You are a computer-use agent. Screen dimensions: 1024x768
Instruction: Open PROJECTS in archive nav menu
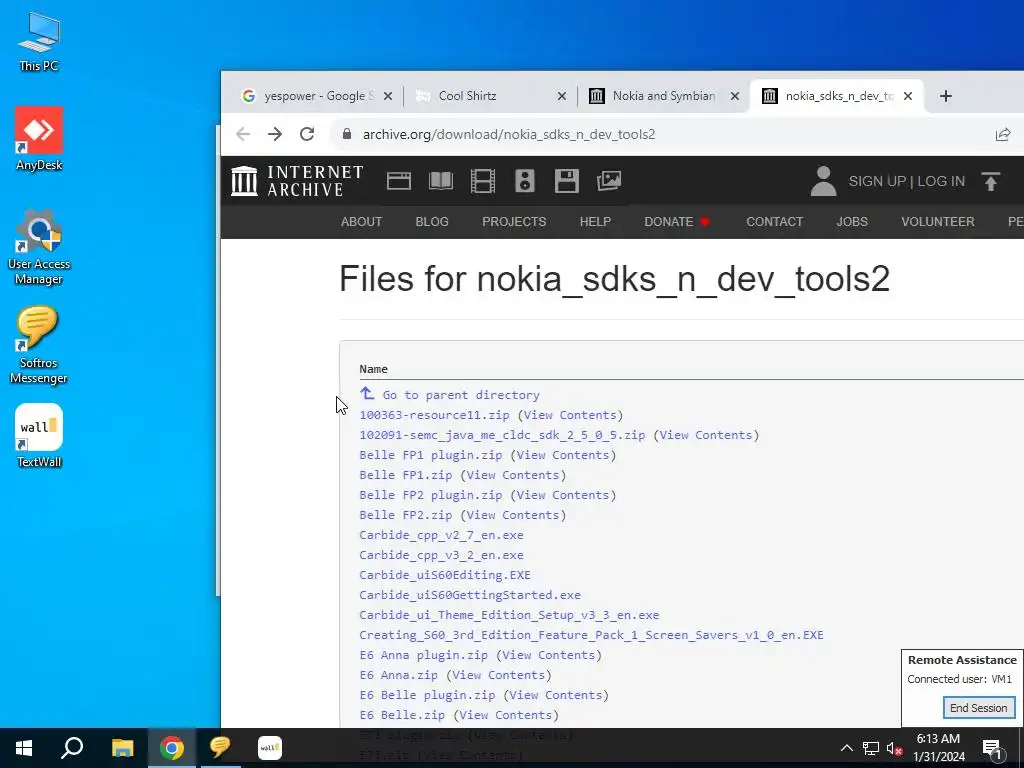514,221
